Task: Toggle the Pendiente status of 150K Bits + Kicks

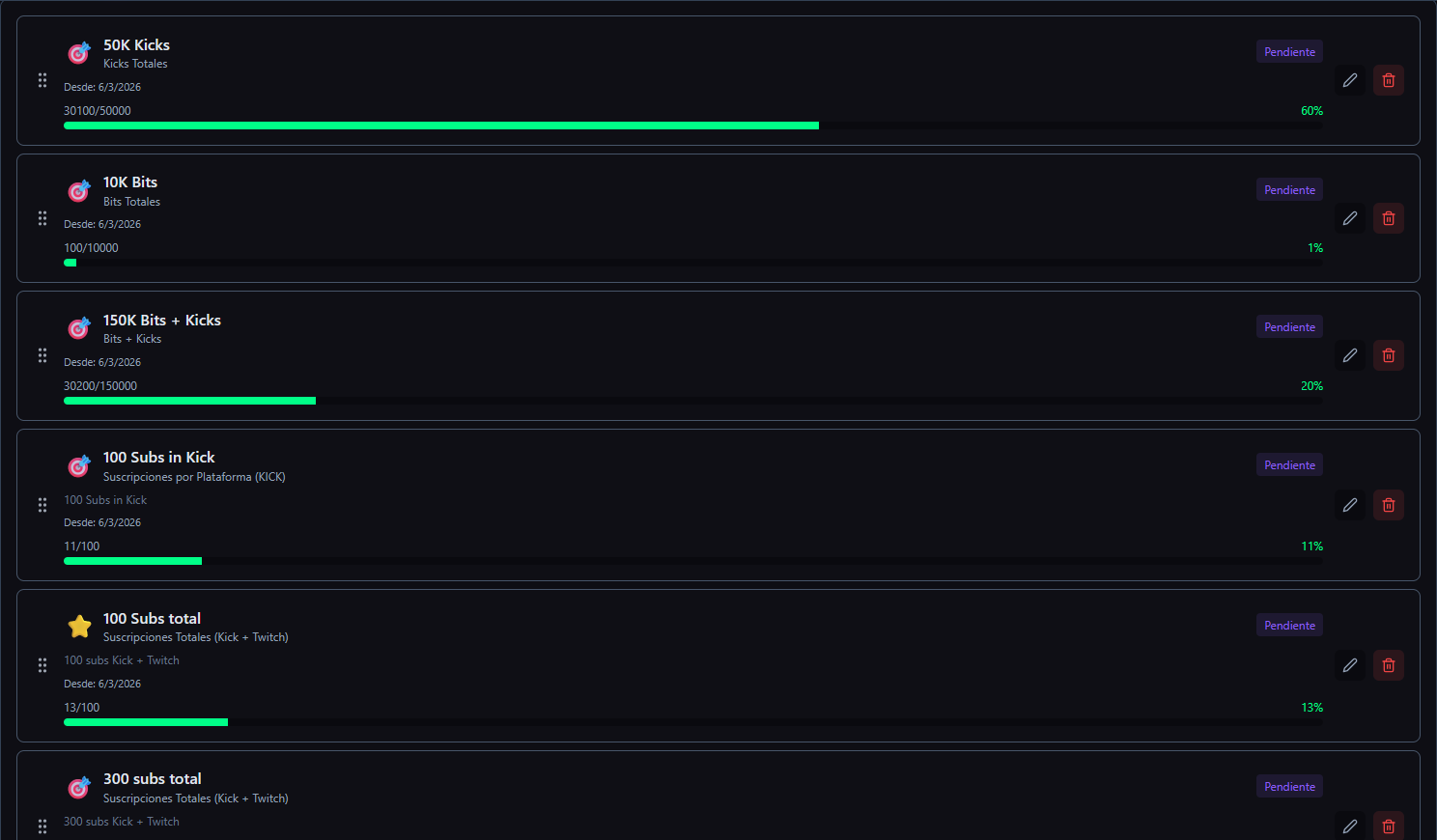Action: (x=1288, y=326)
